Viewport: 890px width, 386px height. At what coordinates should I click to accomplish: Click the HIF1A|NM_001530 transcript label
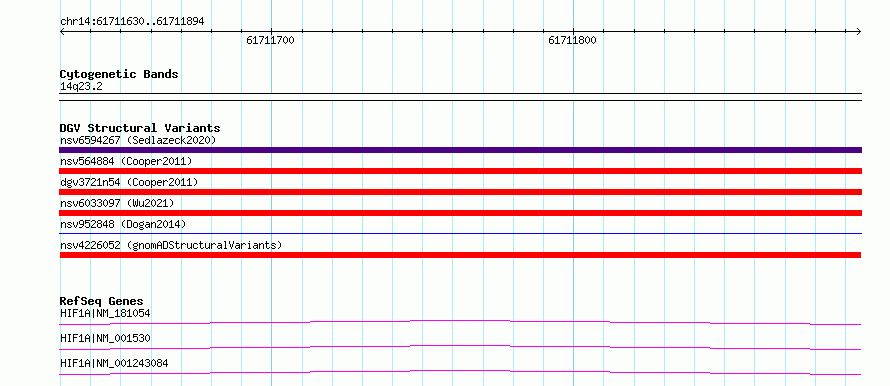(x=105, y=338)
